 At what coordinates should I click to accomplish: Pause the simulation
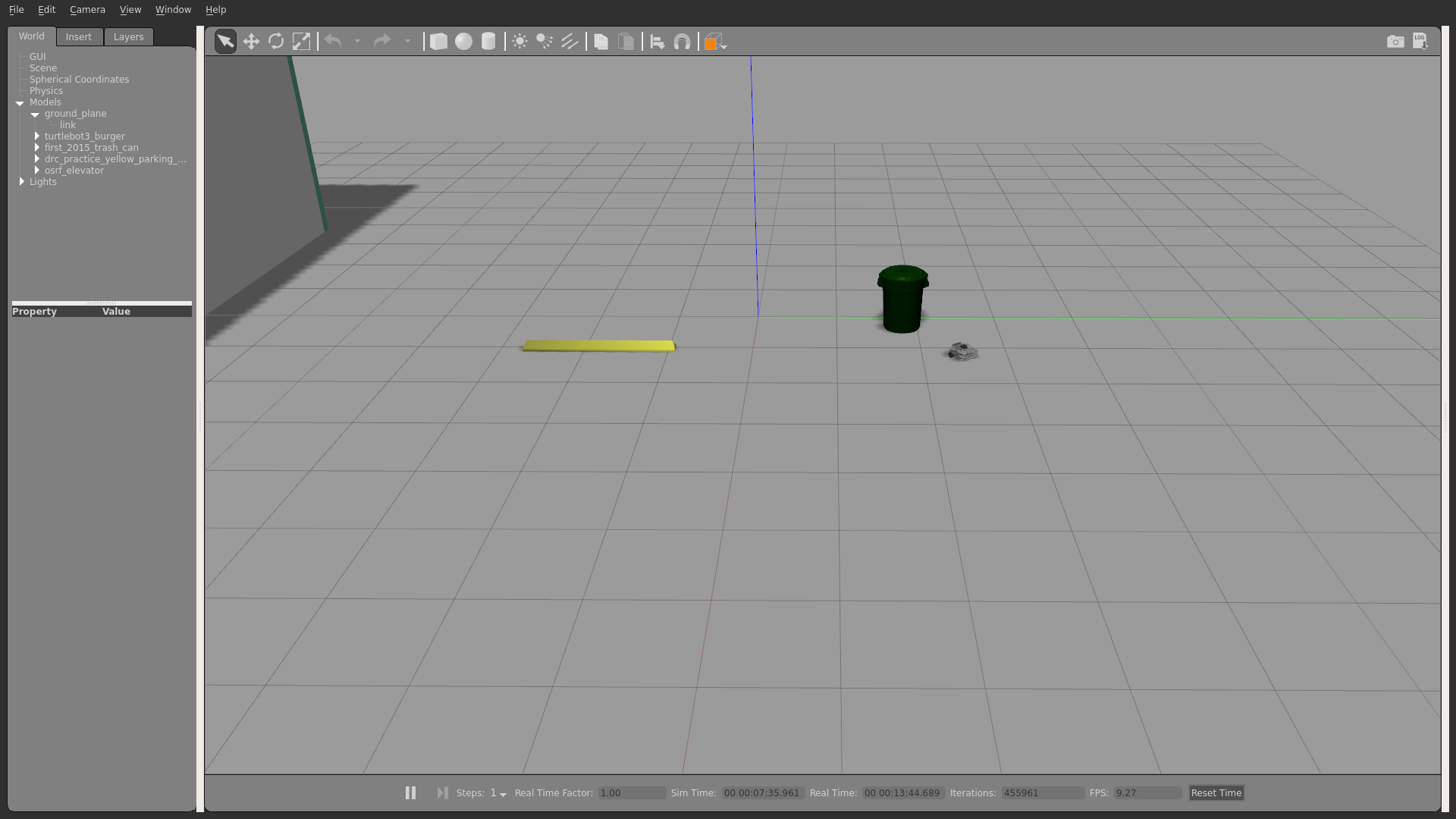point(410,793)
